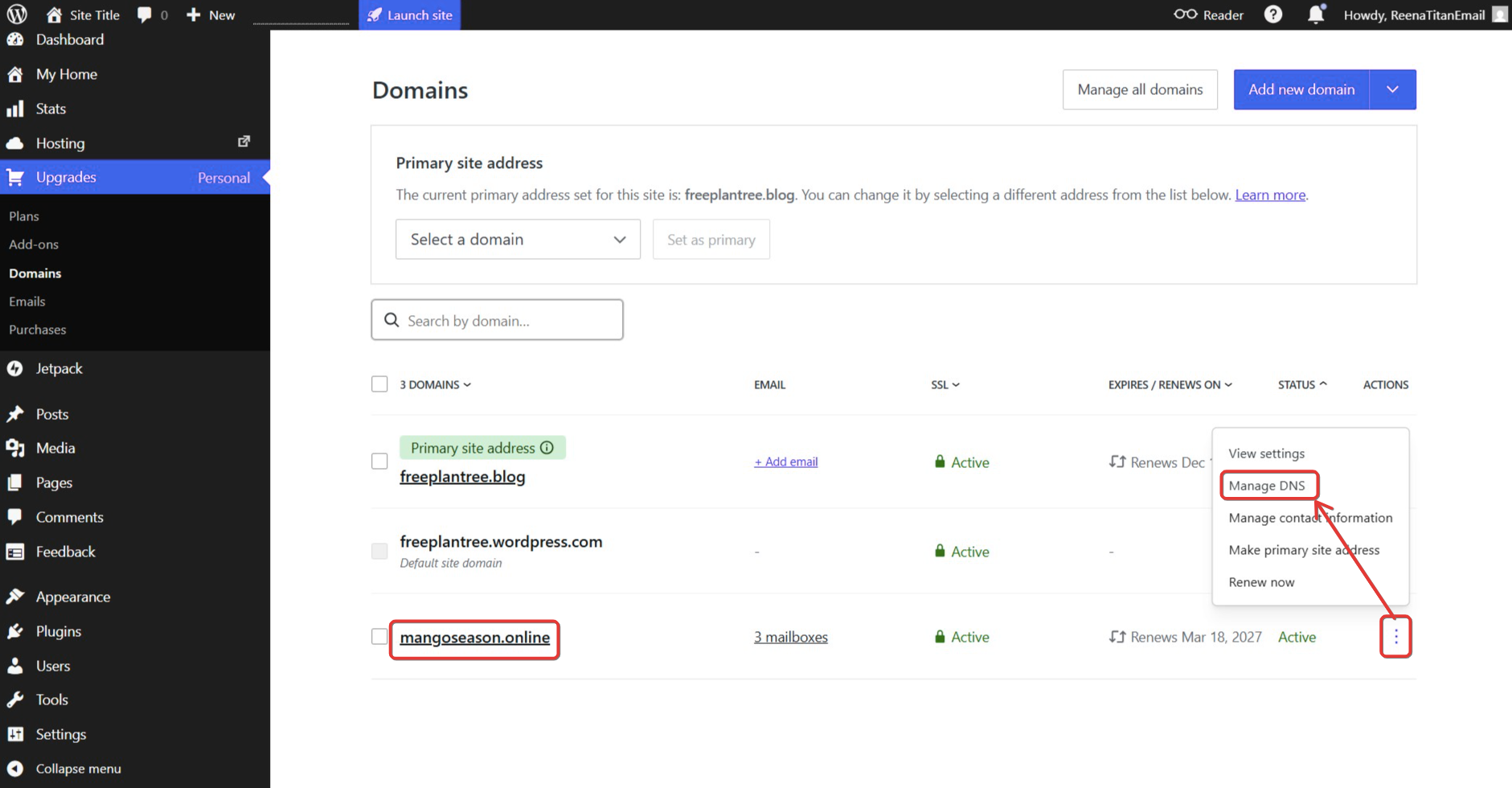Click the Appearance paintbrush icon
This screenshot has height=788, width=1512.
point(15,597)
